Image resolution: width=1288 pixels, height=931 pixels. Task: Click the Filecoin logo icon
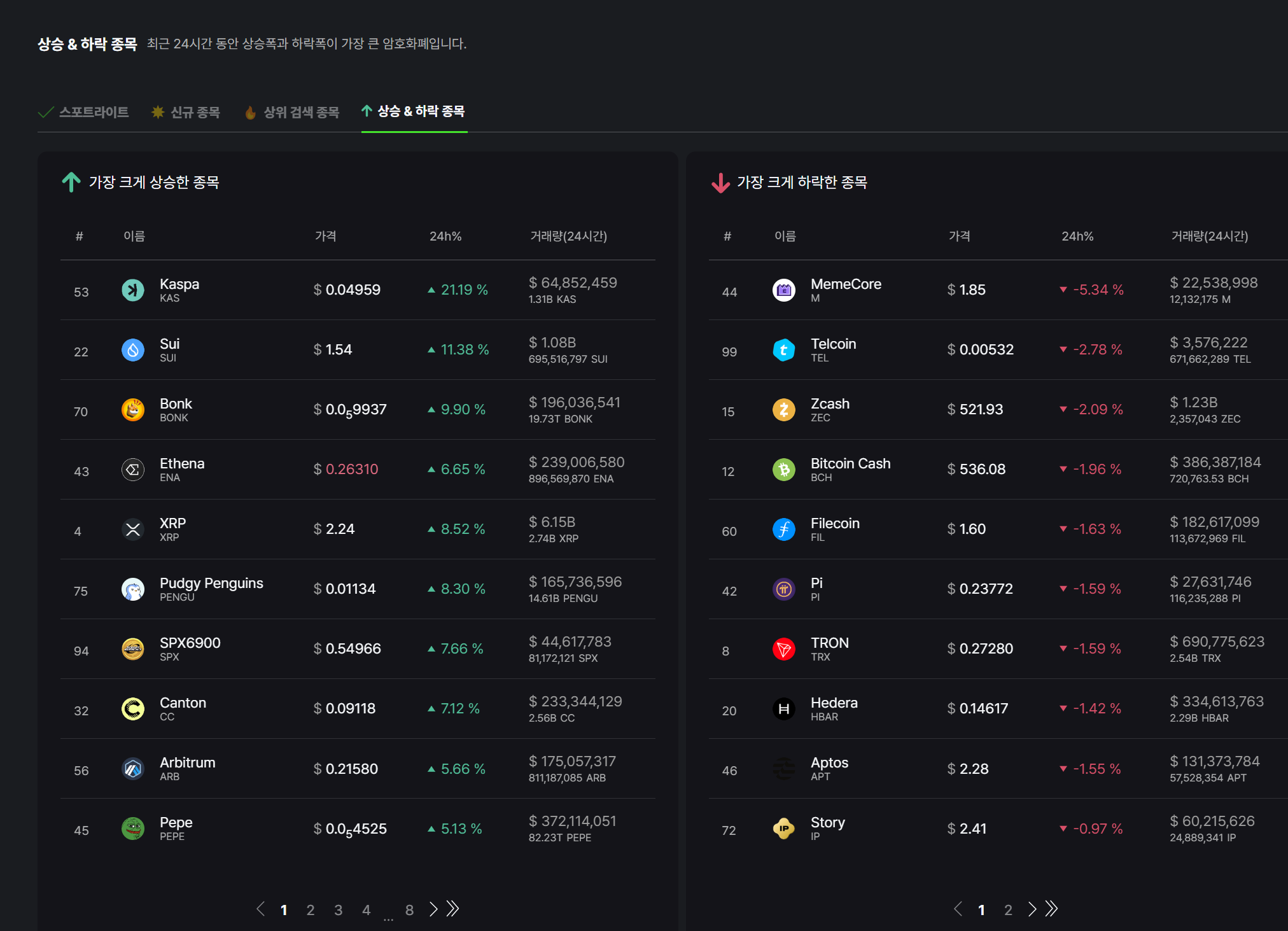(783, 529)
